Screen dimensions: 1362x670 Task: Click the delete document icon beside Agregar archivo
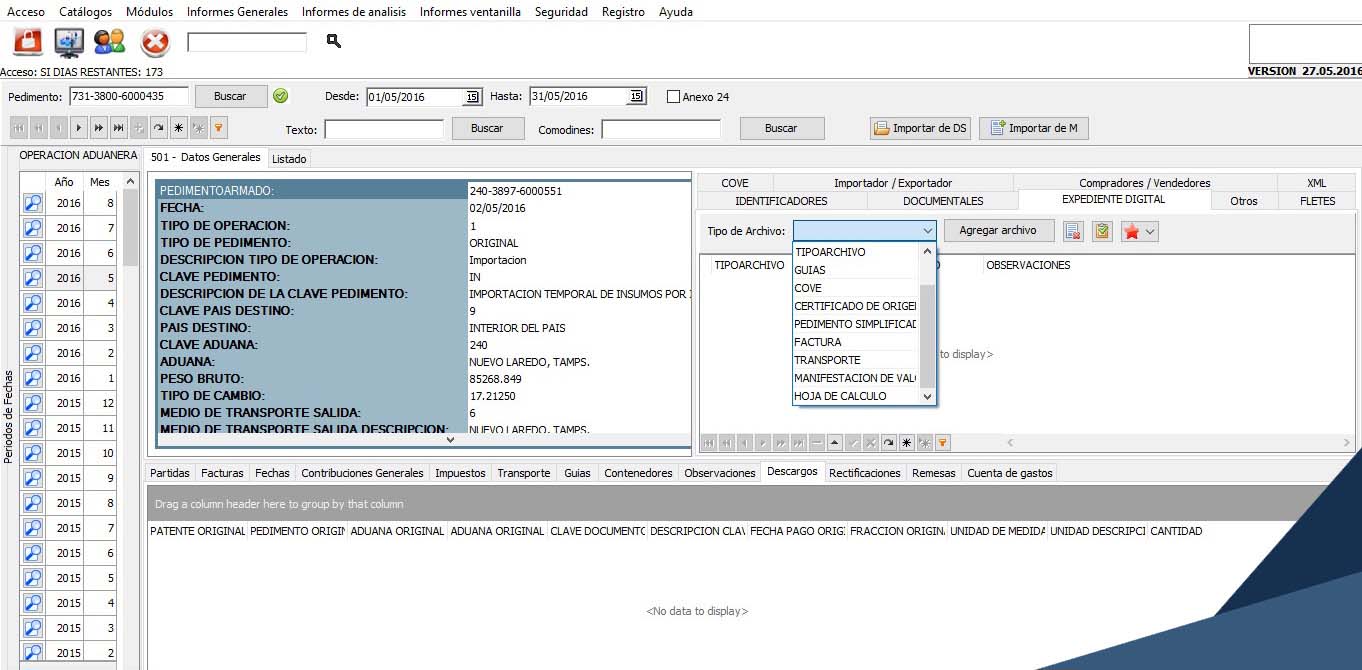tap(1073, 231)
